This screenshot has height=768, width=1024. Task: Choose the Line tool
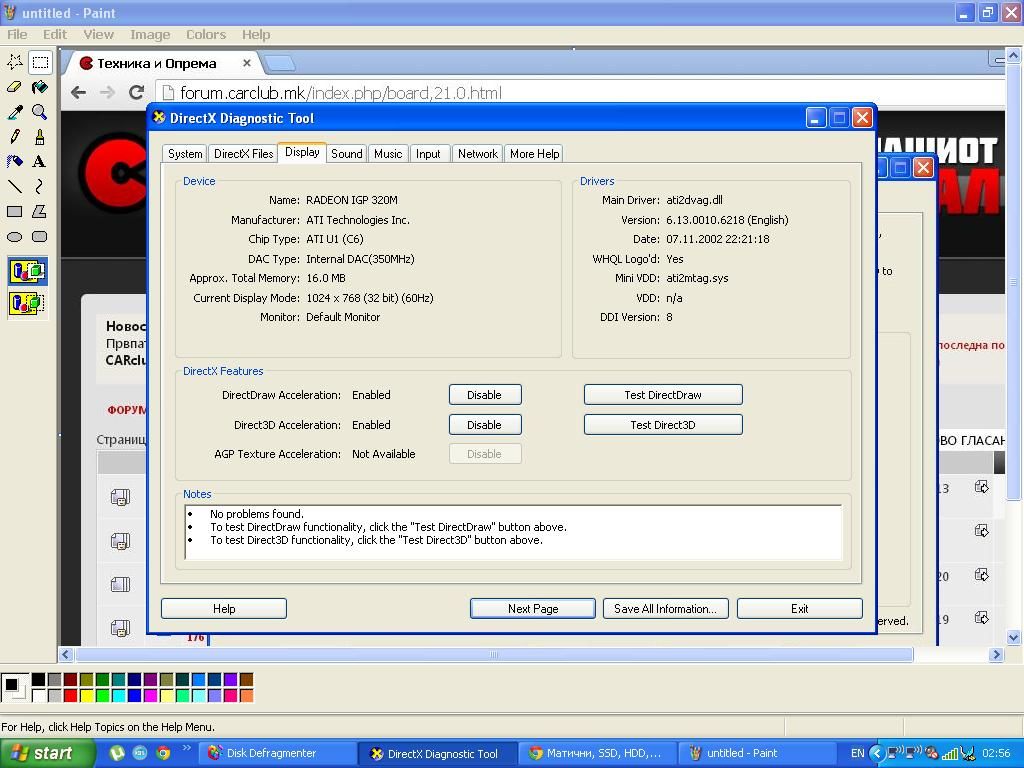pos(14,187)
